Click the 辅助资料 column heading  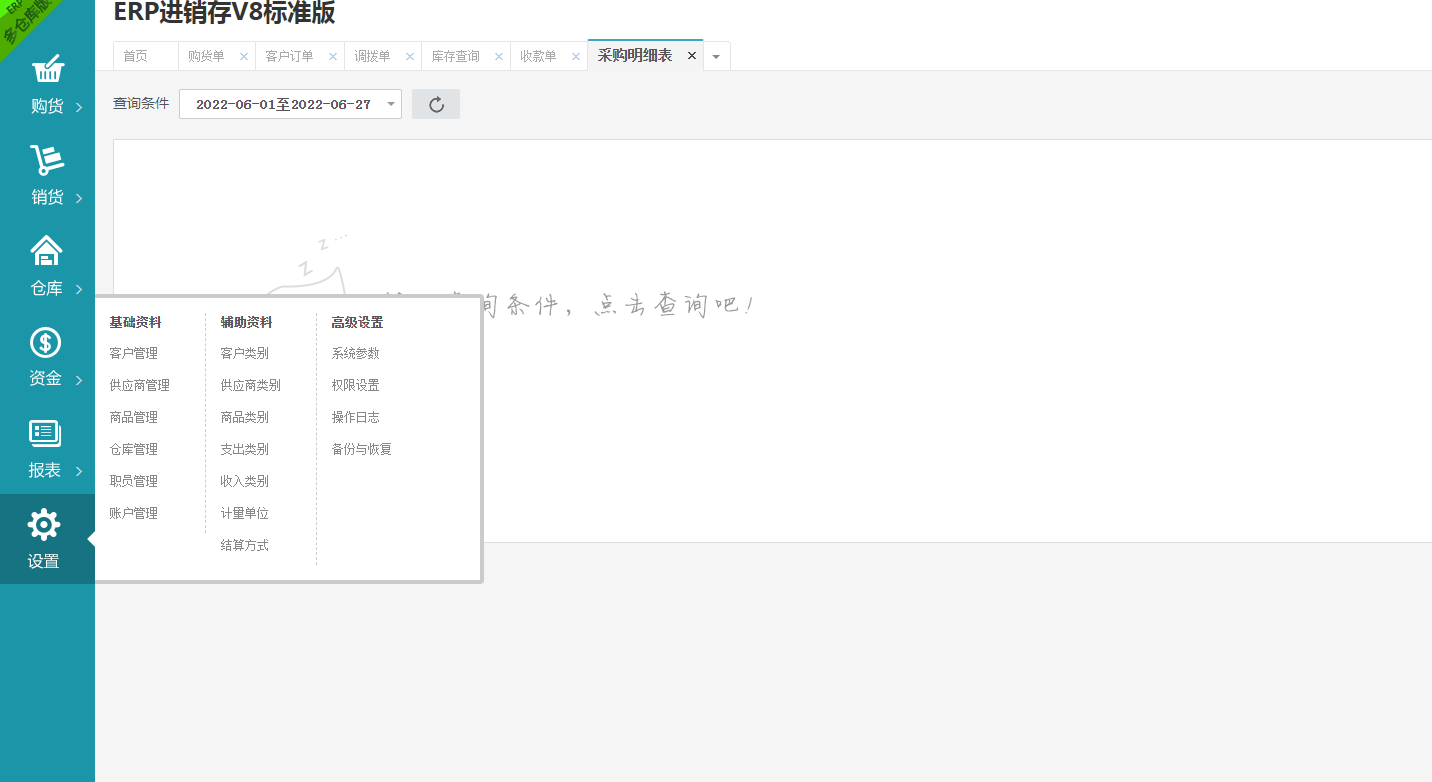pos(247,322)
